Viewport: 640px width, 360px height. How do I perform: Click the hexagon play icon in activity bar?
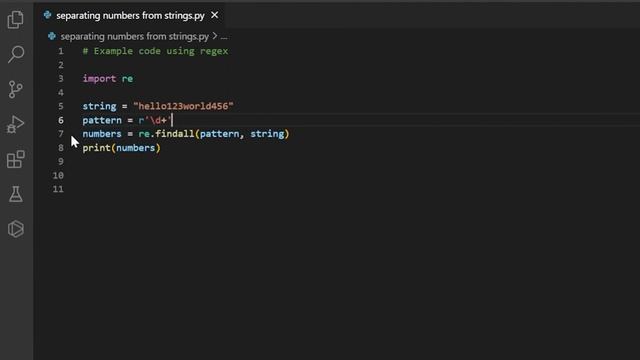tap(16, 229)
